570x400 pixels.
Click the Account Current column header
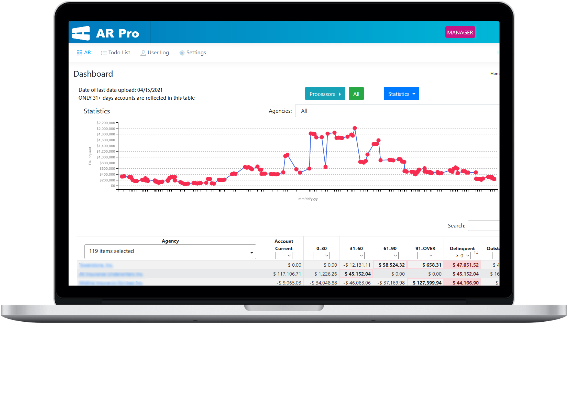284,245
